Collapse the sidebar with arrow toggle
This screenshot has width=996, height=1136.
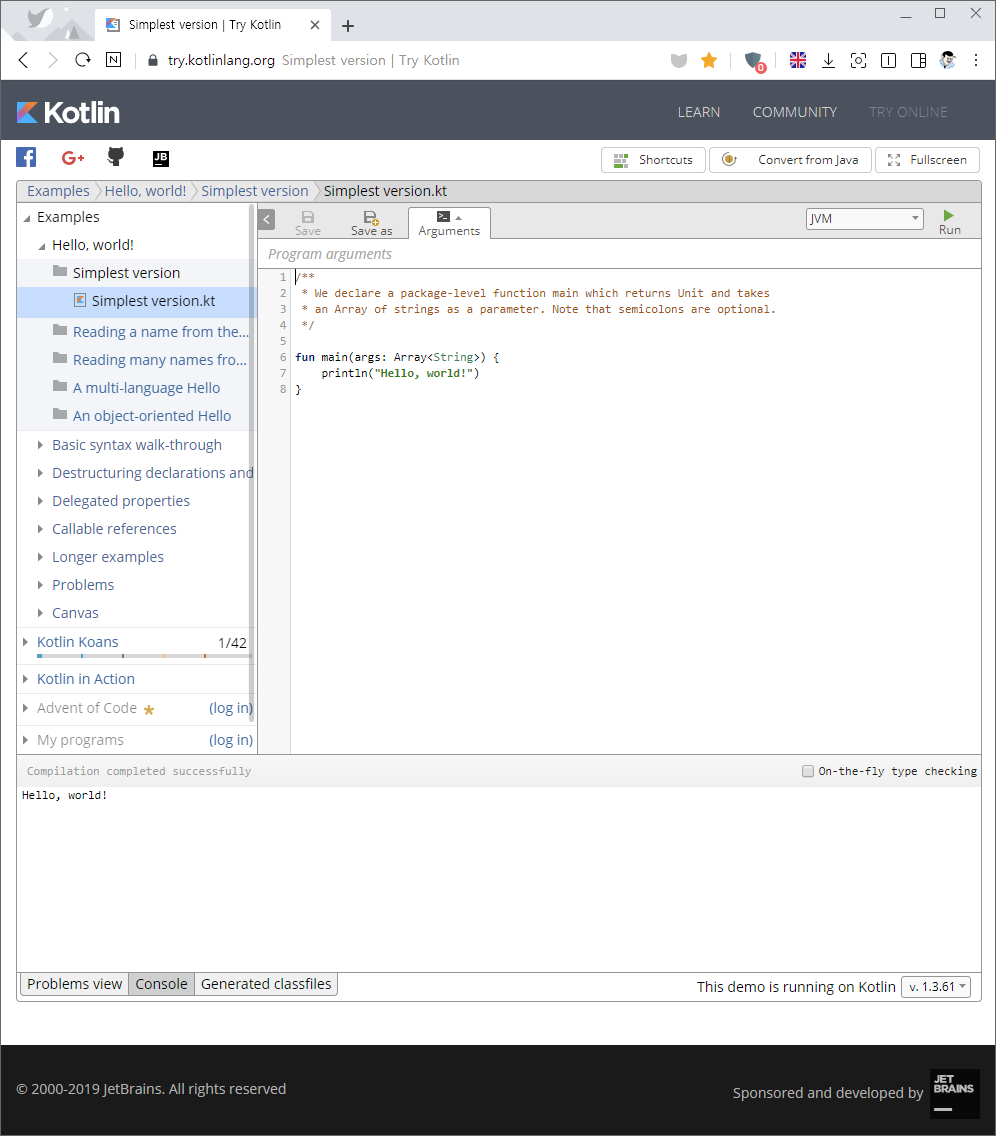pyautogui.click(x=267, y=220)
